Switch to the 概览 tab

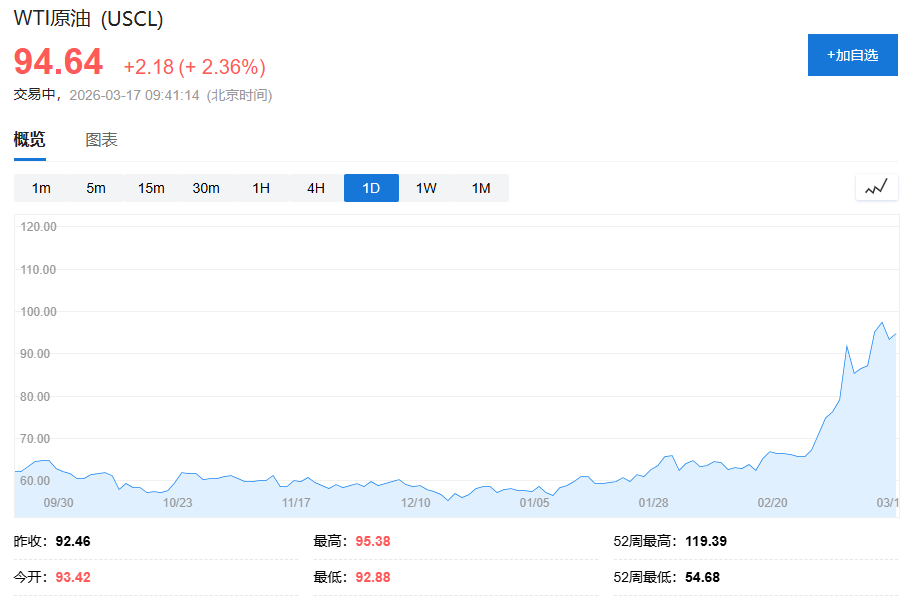click(x=29, y=140)
